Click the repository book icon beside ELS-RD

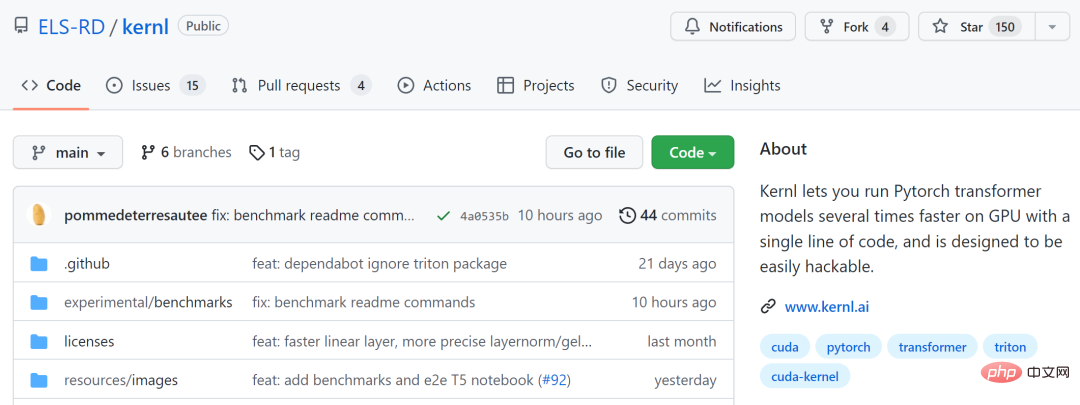click(21, 27)
